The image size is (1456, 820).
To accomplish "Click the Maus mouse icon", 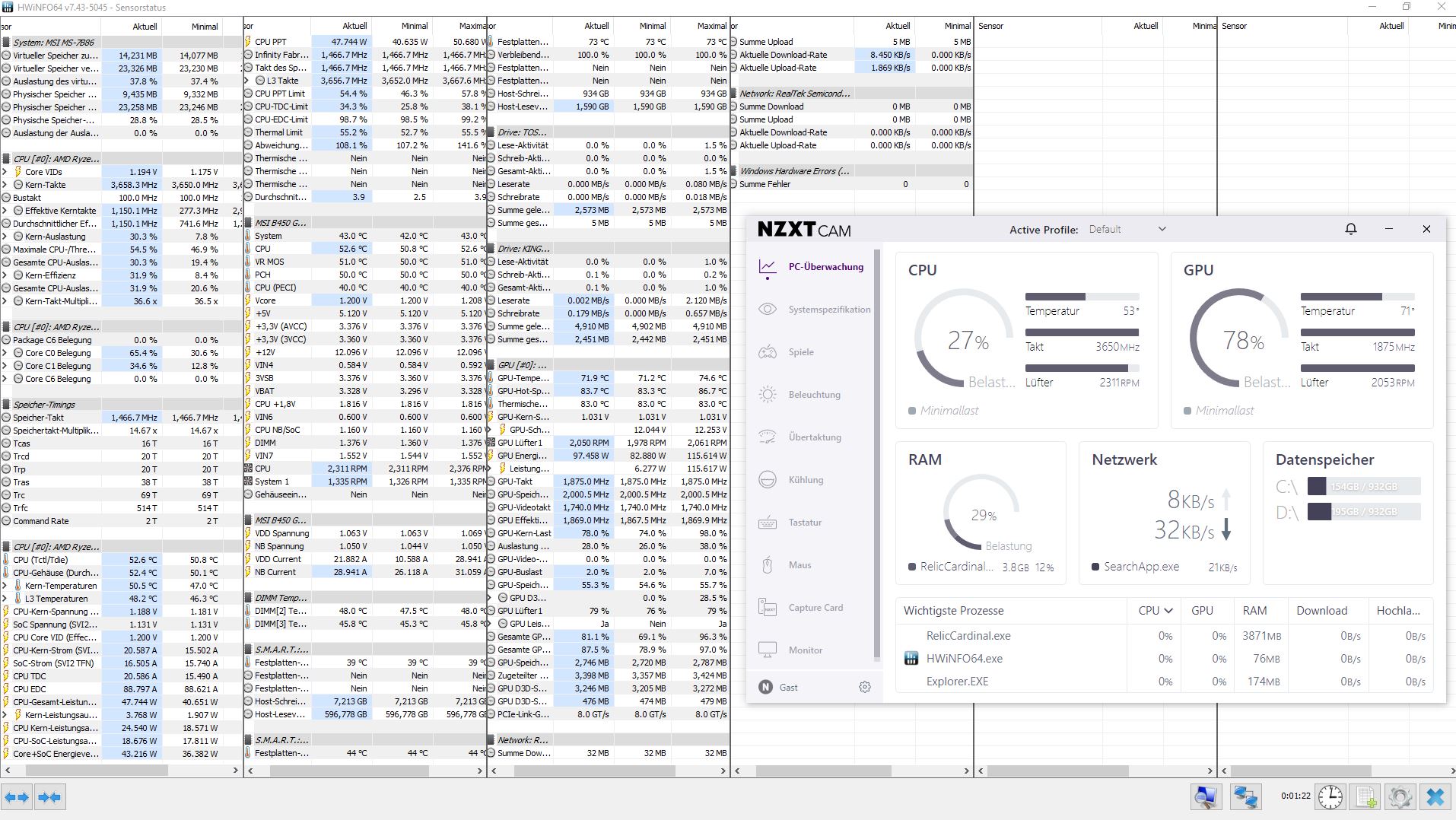I will pyautogui.click(x=768, y=565).
